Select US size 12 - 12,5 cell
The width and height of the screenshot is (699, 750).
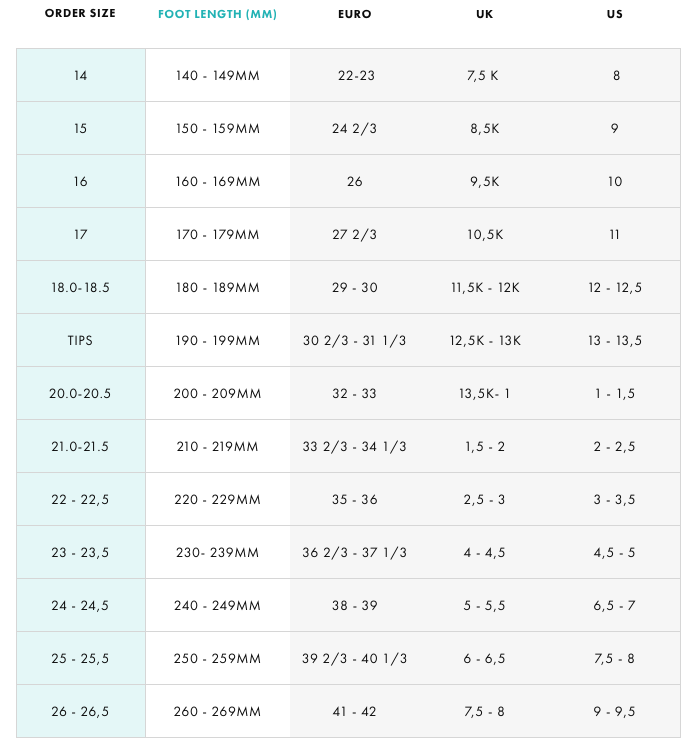click(x=615, y=287)
